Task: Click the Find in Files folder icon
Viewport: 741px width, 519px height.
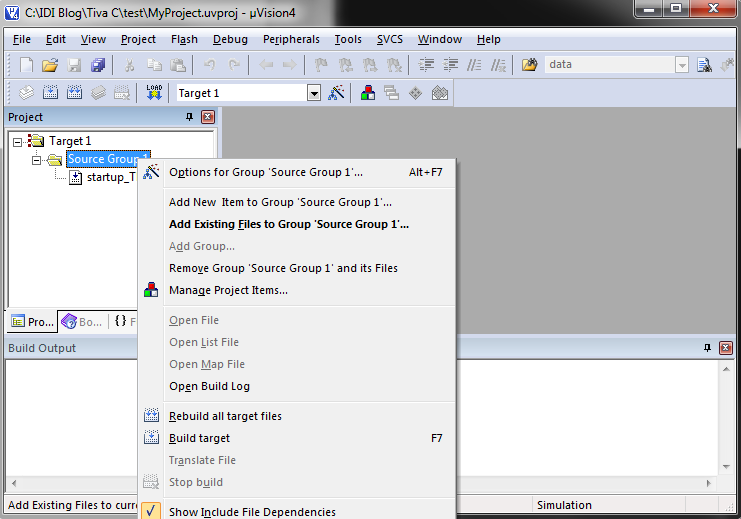Action: [529, 64]
